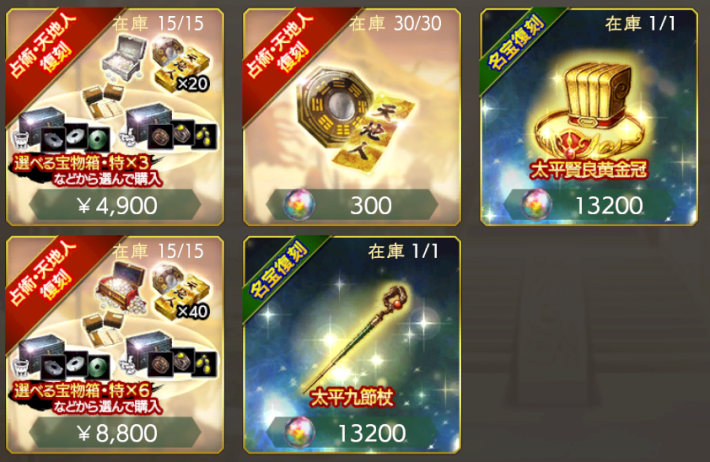Click the ×40 talisman bundle icon
The height and width of the screenshot is (462, 710).
(180, 292)
